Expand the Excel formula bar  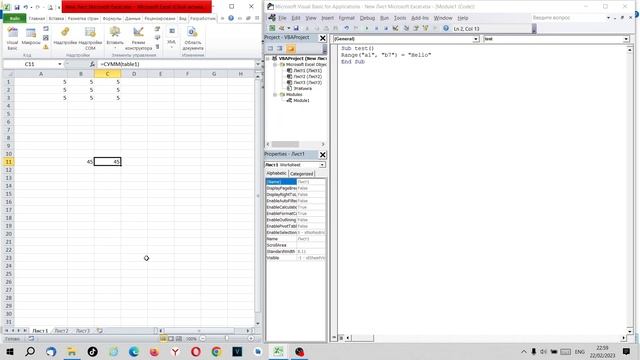pos(258,64)
